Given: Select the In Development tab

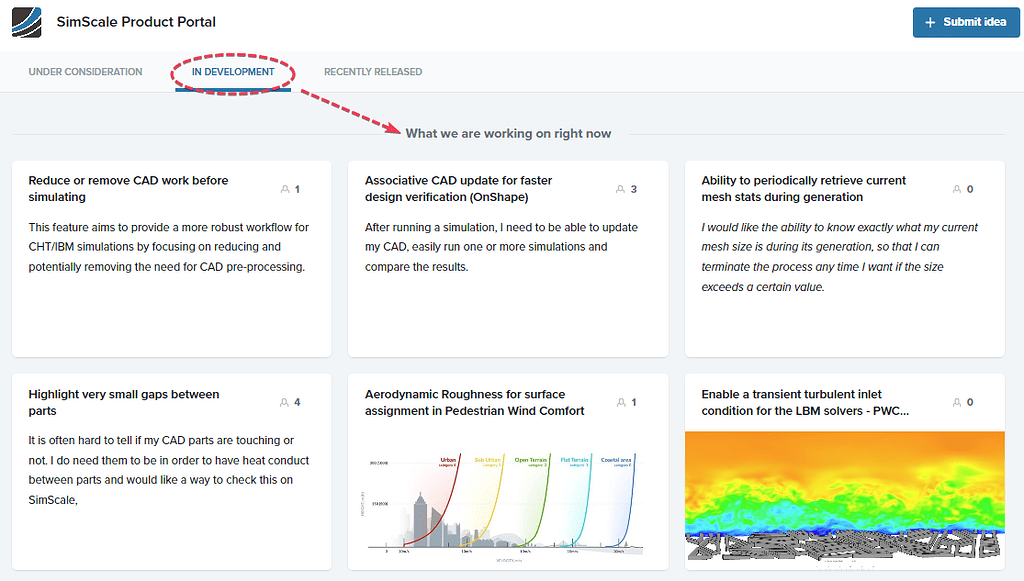Looking at the screenshot, I should 232,71.
